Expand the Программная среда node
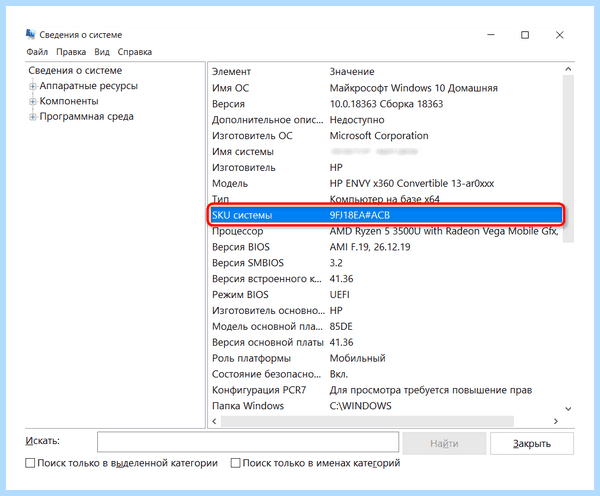The height and width of the screenshot is (496, 600). tap(33, 117)
